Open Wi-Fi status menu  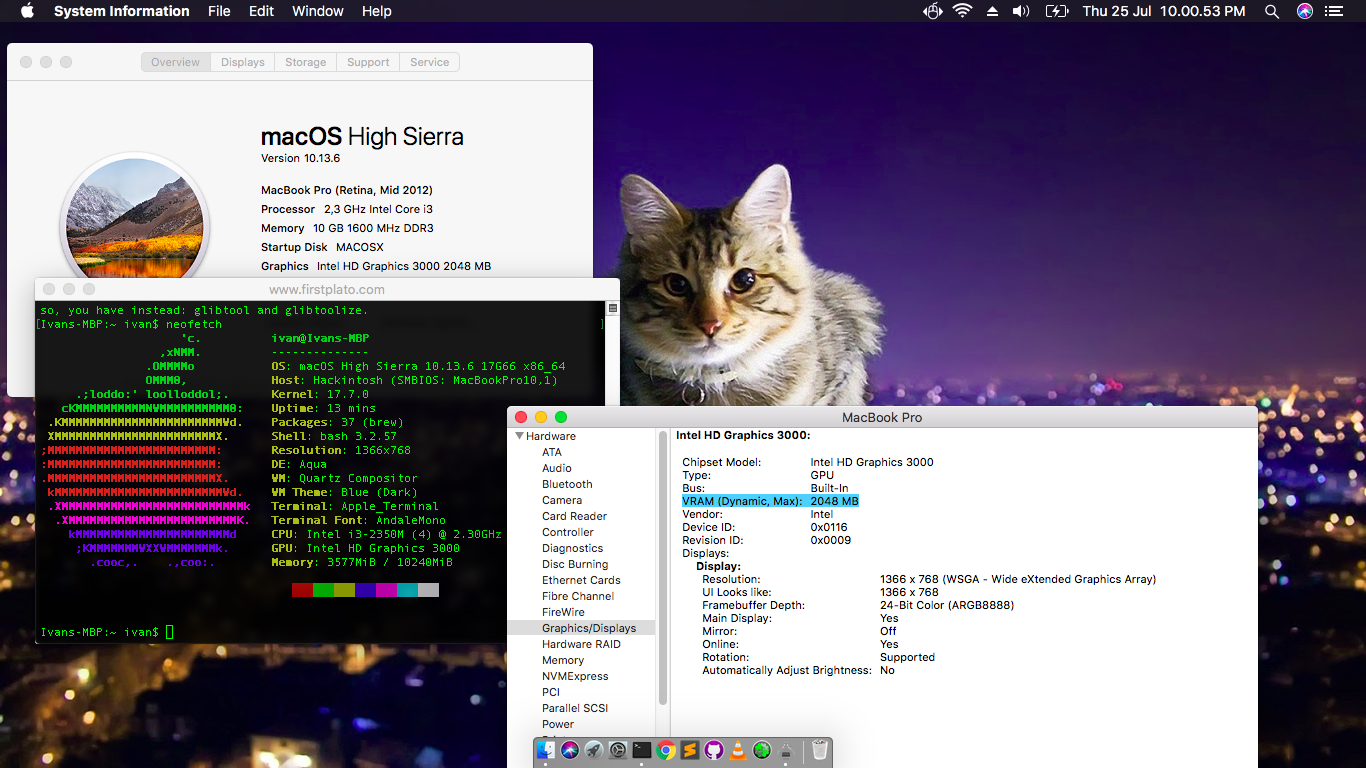[962, 11]
